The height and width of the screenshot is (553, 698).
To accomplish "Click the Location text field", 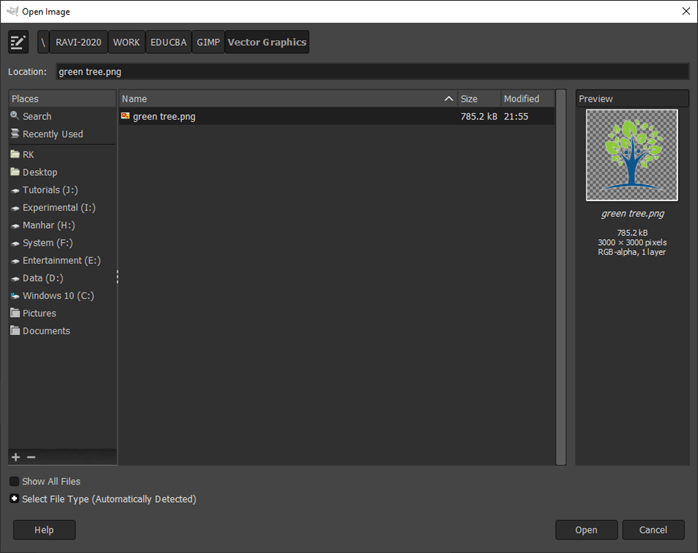I will point(373,72).
